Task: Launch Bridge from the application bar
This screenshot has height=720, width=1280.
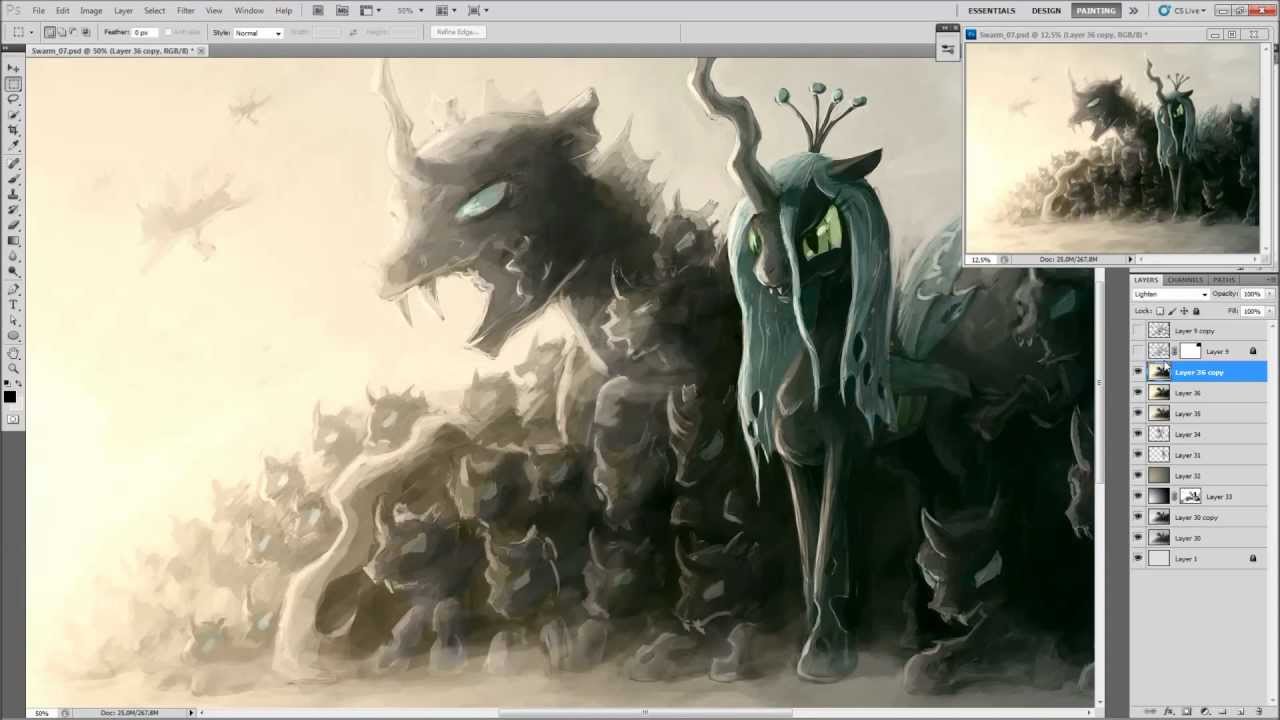Action: coord(318,10)
